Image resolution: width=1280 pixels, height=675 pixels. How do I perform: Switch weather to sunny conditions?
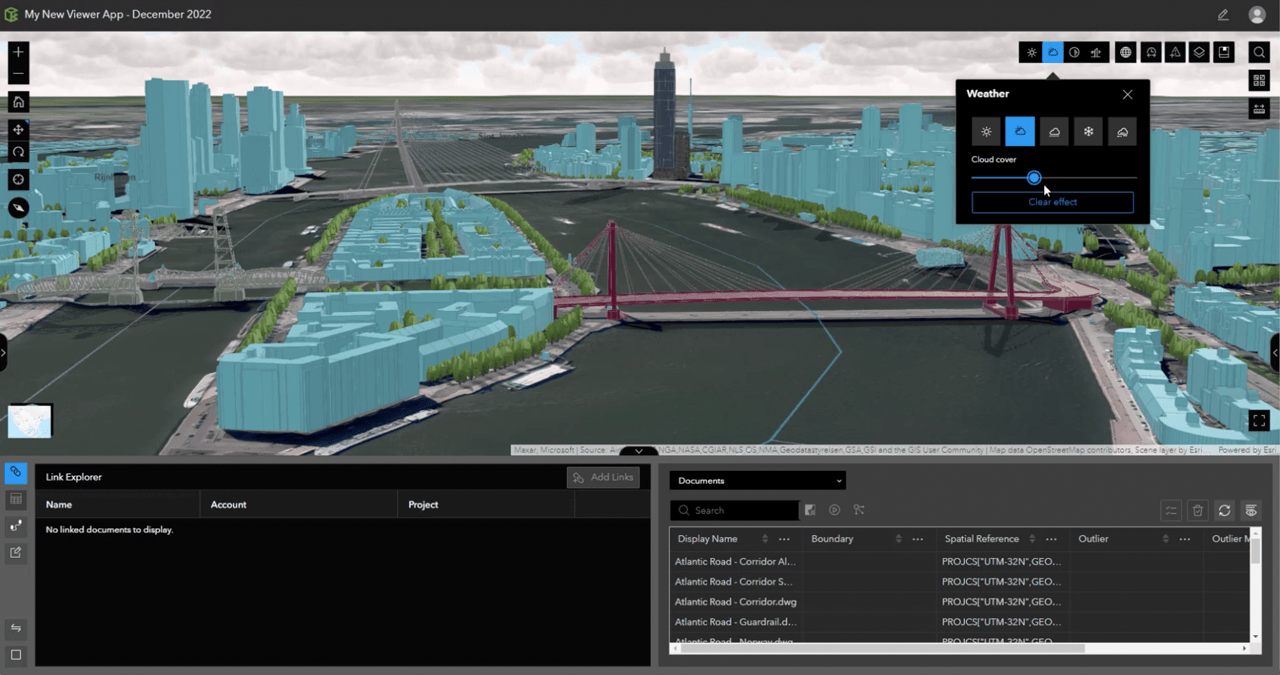(x=986, y=131)
